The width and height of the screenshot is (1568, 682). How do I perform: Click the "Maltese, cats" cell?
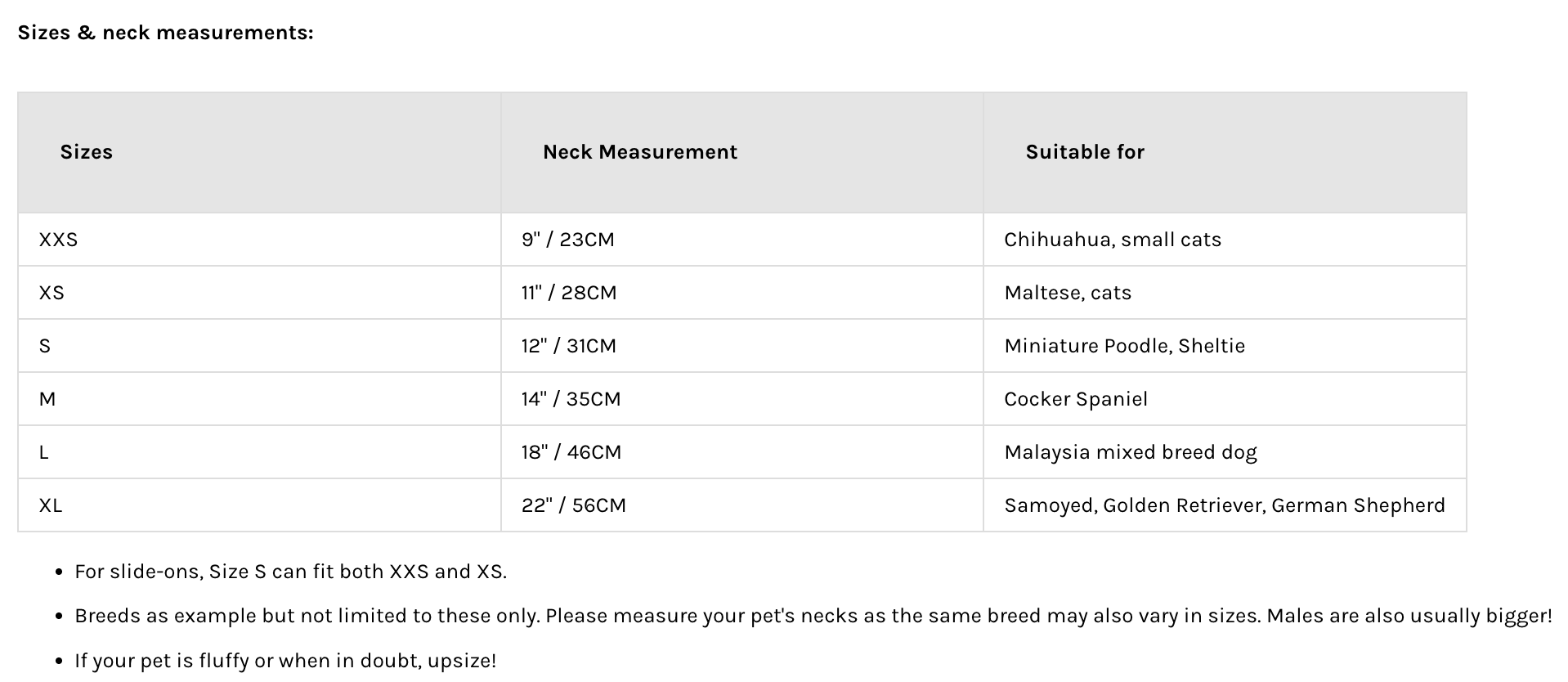pyautogui.click(x=1067, y=293)
